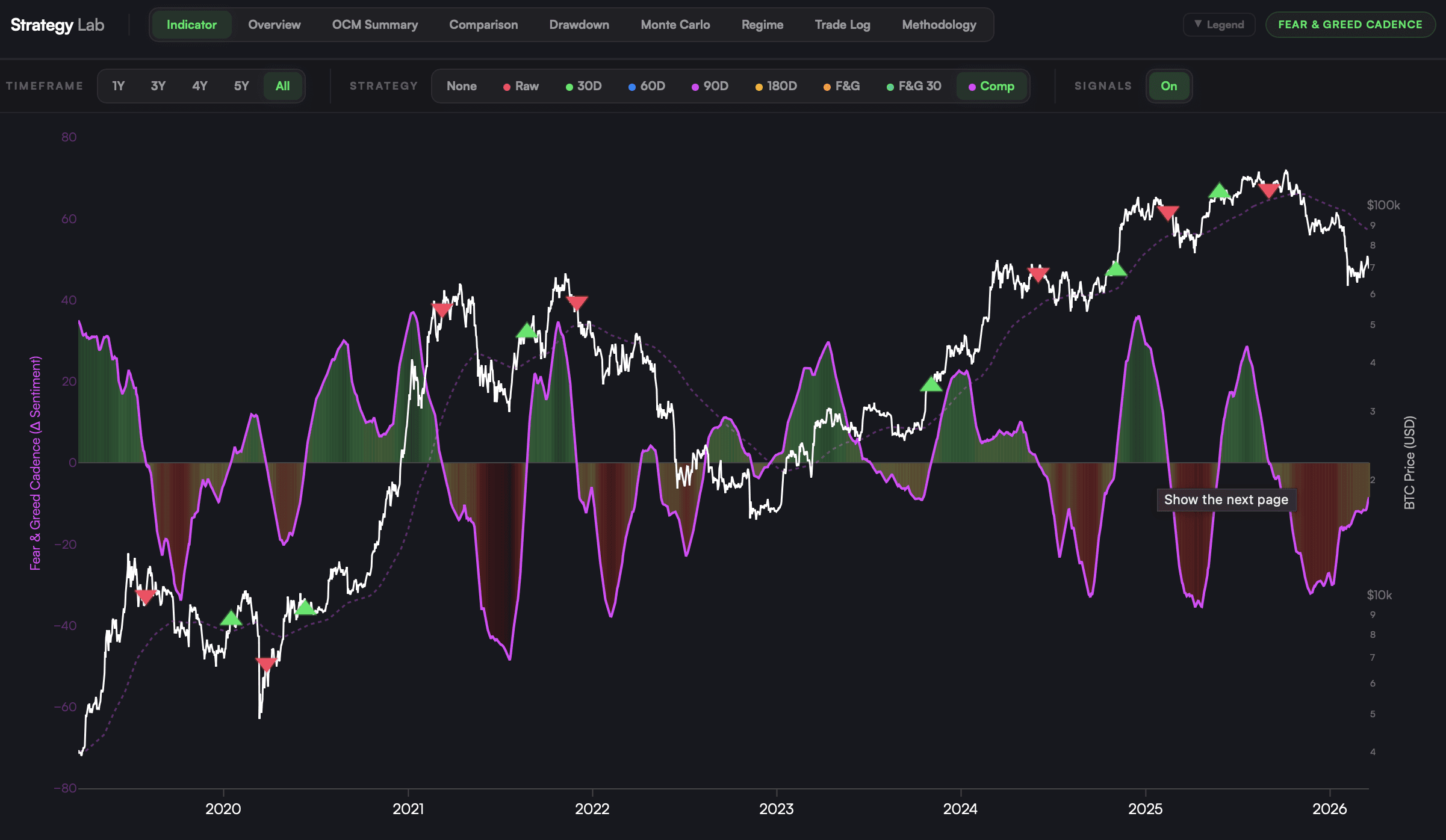Click the red sell marker in late 2025
Screen dimensions: 1446x840
1268,191
